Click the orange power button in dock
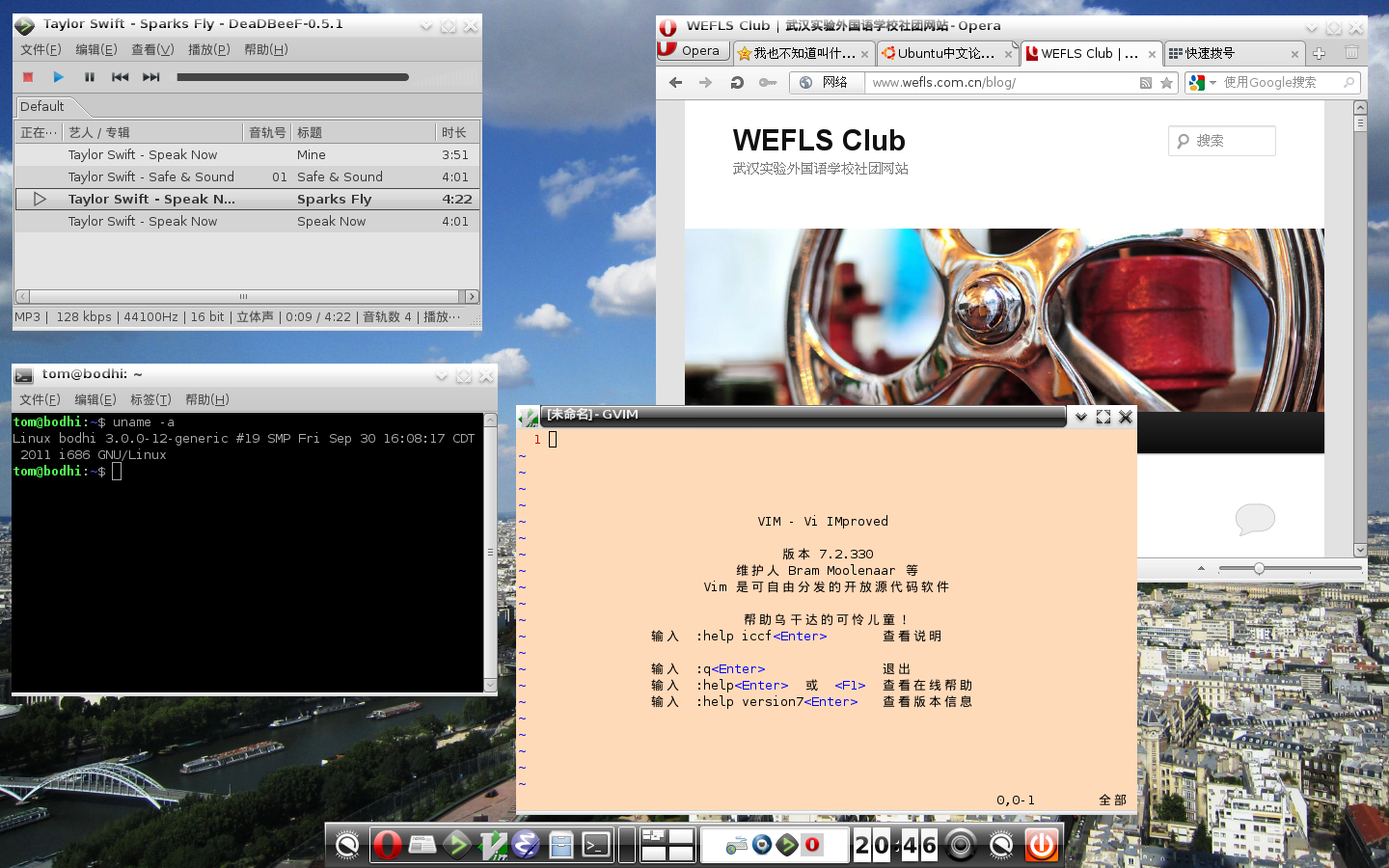The image size is (1389, 868). 1041,846
